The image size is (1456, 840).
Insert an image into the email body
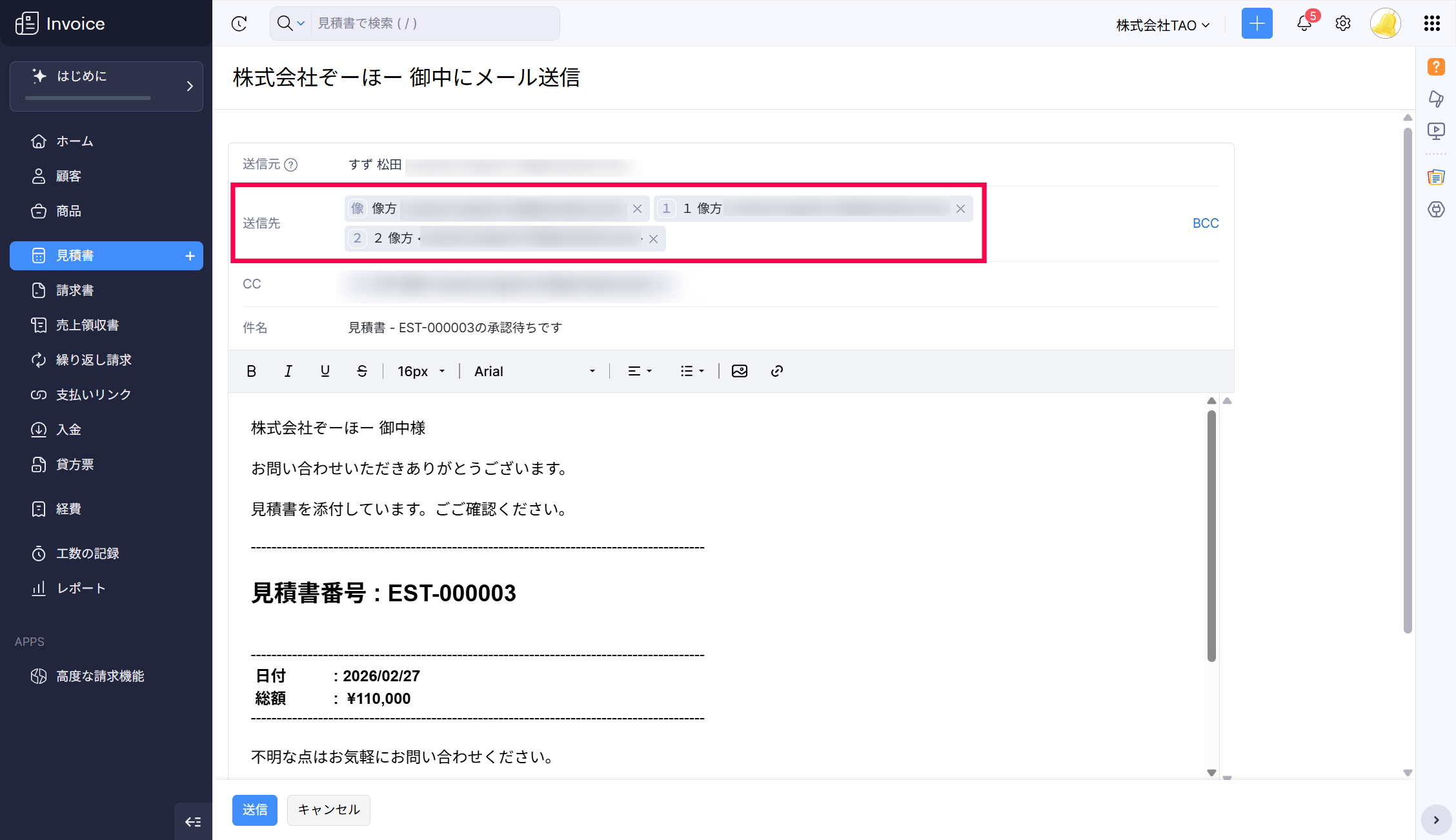coord(740,371)
